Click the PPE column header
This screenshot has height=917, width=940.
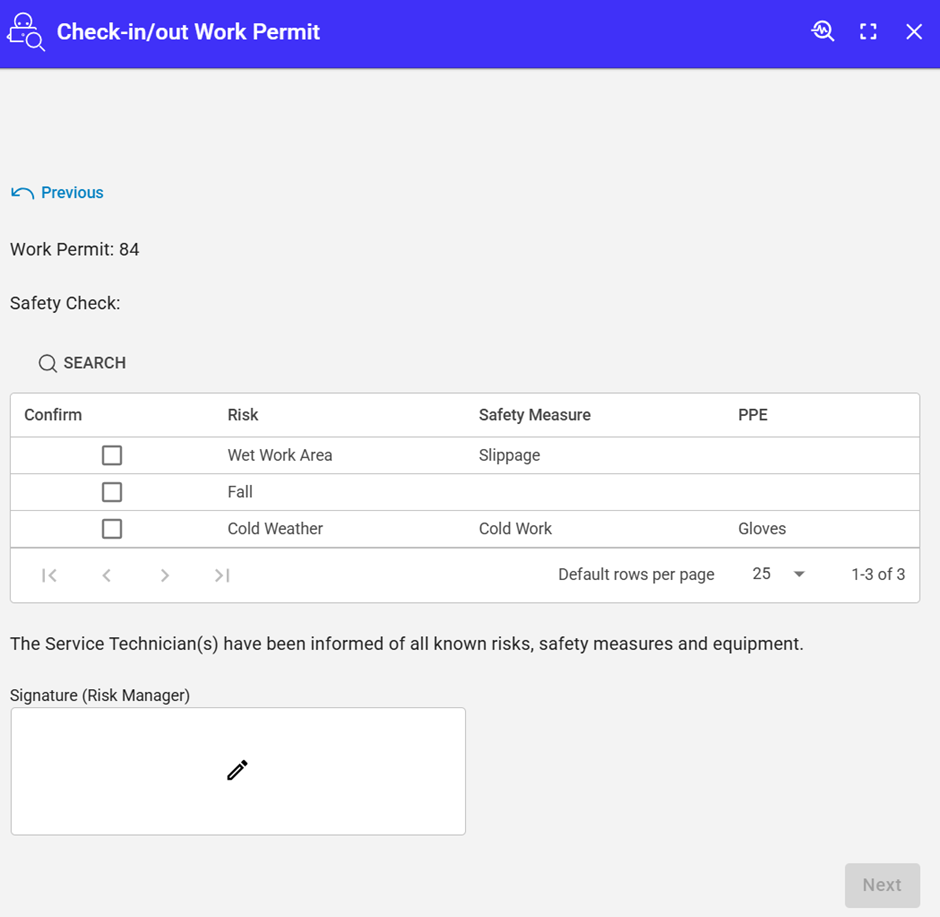[x=752, y=415]
